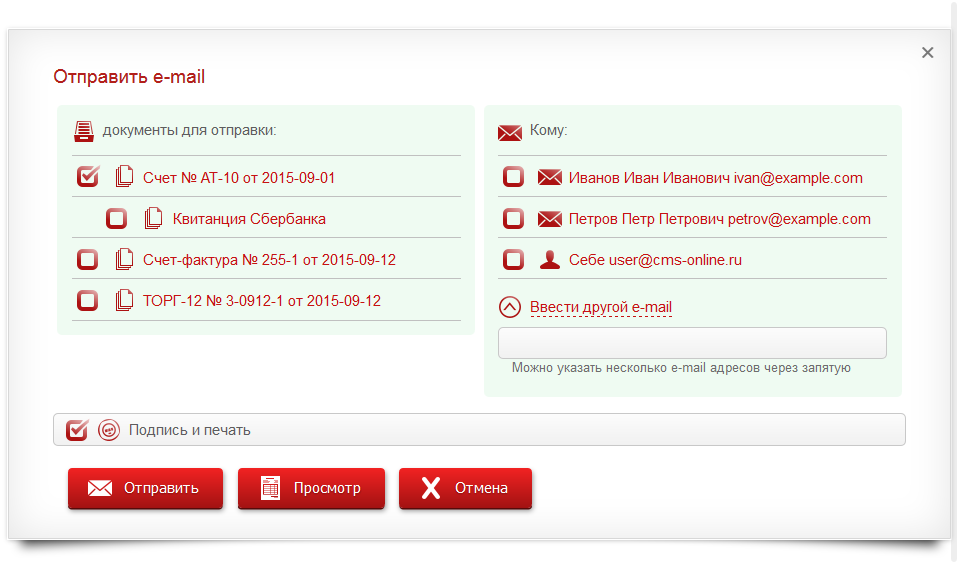Click the envelope icon beside Иванов Иван Иванович

[x=550, y=177]
